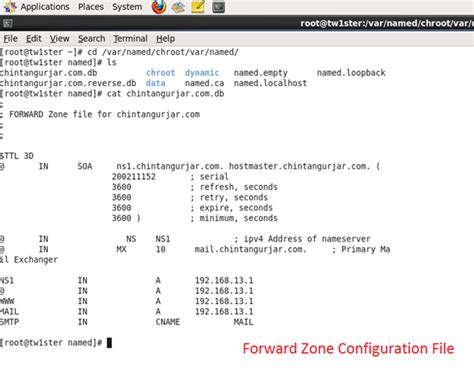Click 'mail.chintangurjar.com.' in MX record
Screen dimensions: 474x381
coord(250,249)
